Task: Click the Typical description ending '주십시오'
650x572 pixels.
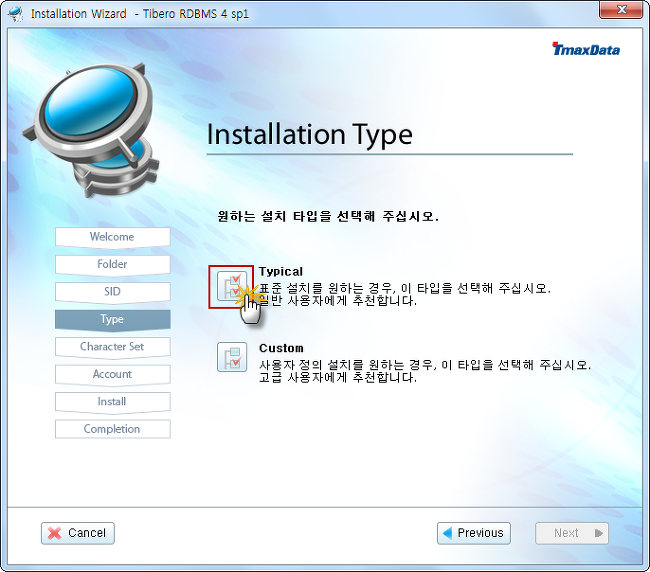Action: 405,288
